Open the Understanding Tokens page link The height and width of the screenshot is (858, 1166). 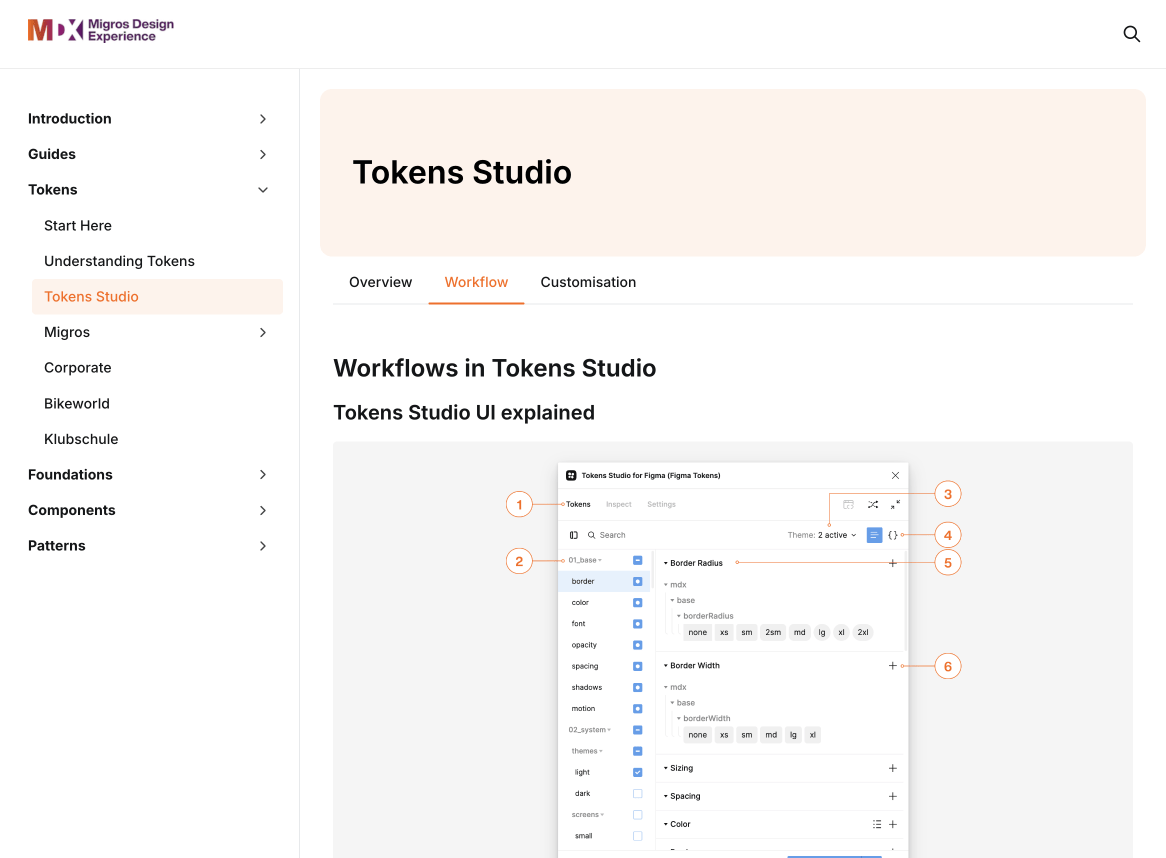pyautogui.click(x=119, y=261)
